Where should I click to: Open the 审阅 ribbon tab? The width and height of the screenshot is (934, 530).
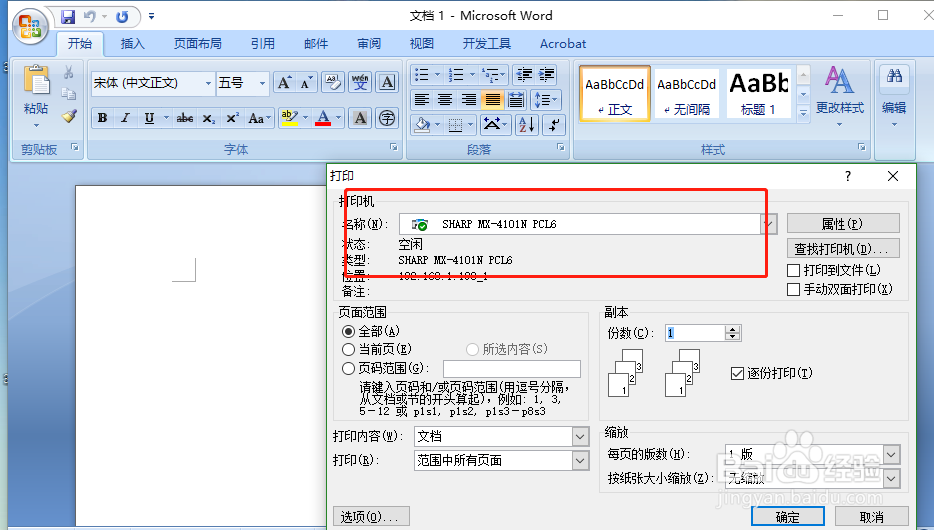[x=369, y=43]
